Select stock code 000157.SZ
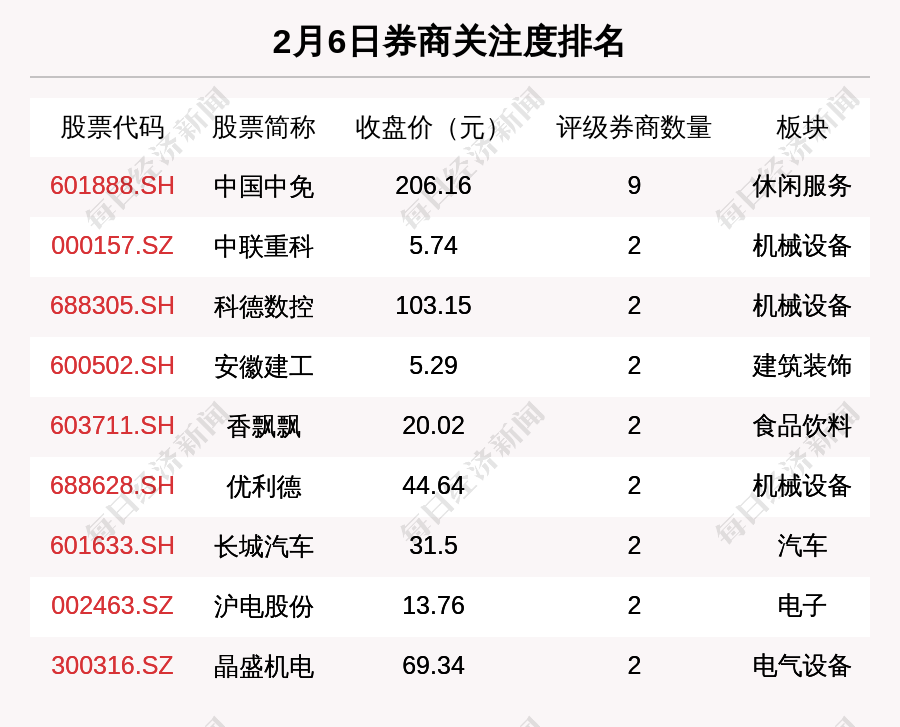 click(112, 246)
